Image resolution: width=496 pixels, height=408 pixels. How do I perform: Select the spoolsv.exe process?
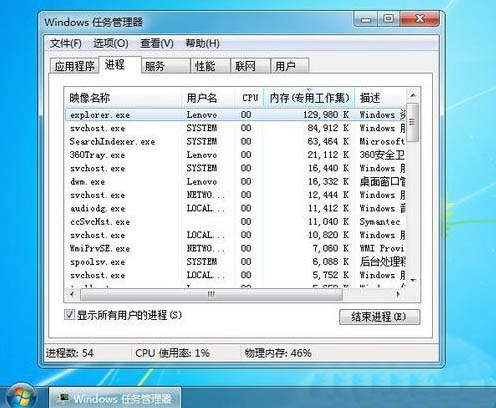tap(235, 262)
